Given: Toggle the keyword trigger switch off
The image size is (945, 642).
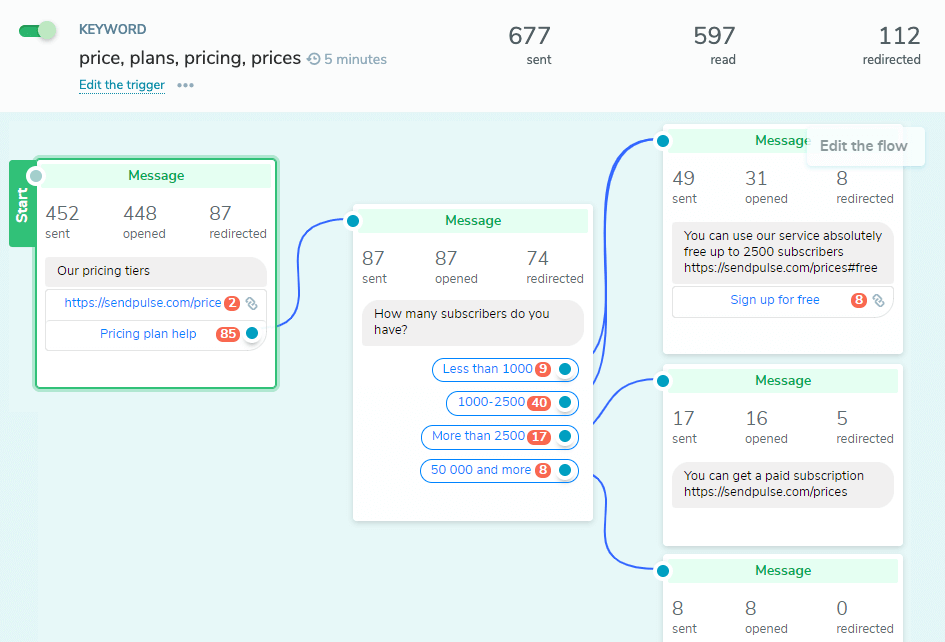Looking at the screenshot, I should [x=38, y=30].
